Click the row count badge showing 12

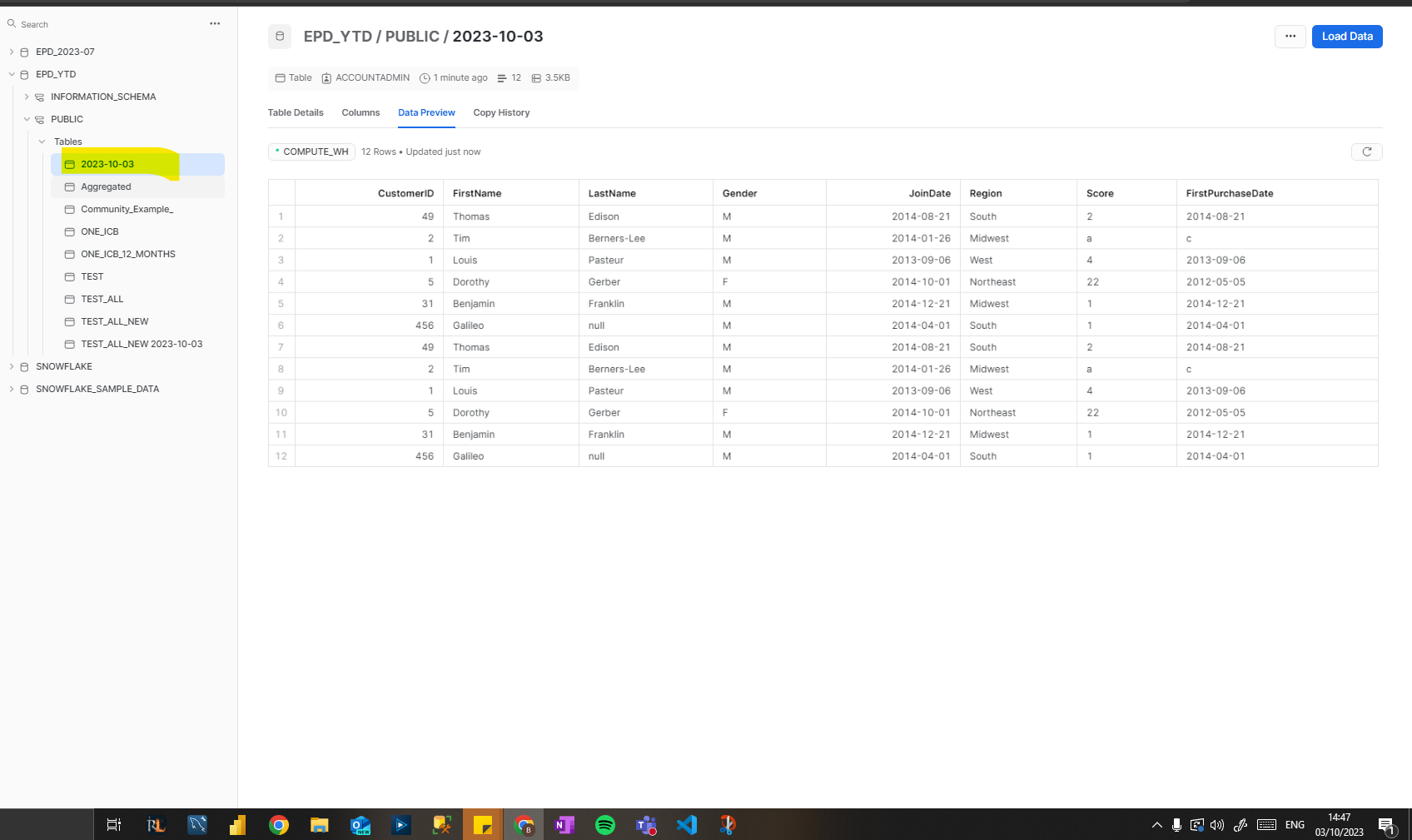[509, 77]
